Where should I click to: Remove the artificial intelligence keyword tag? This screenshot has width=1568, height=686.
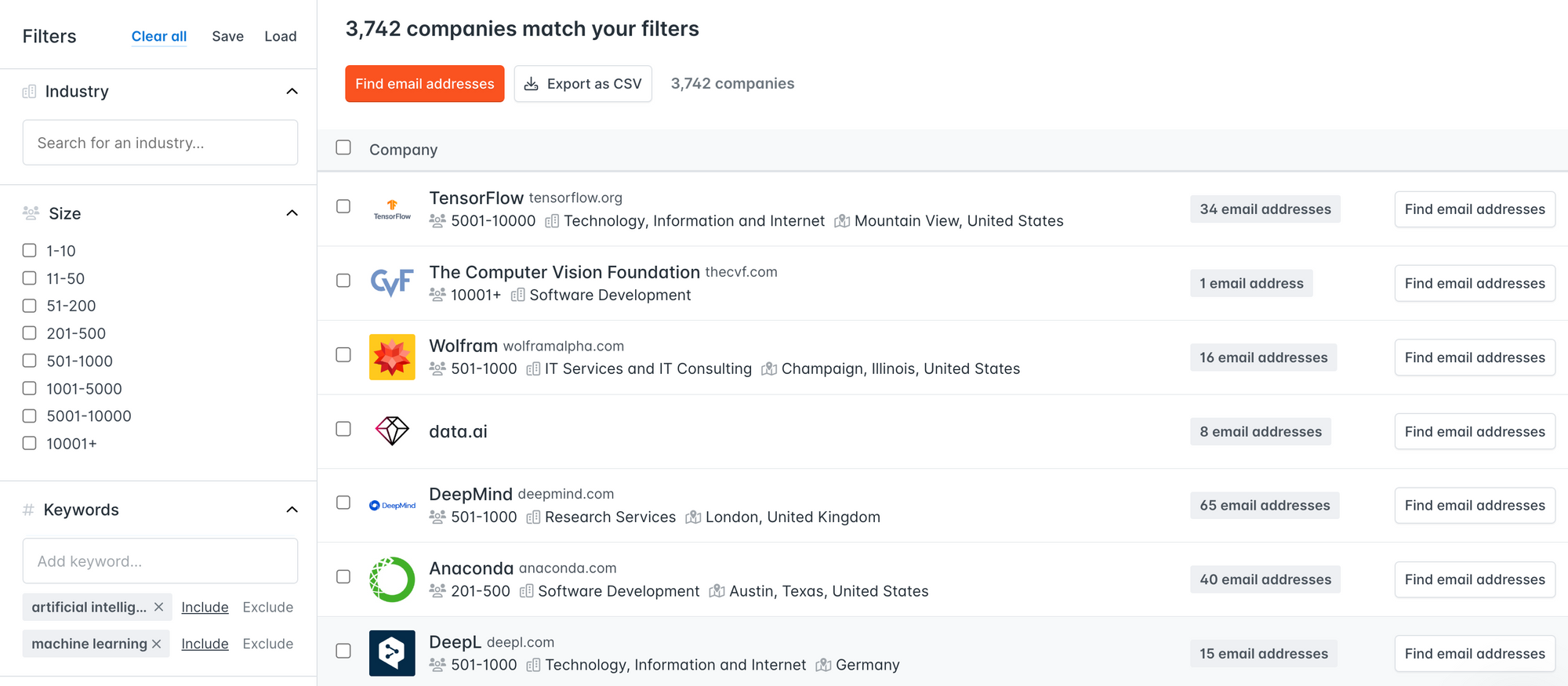point(158,607)
